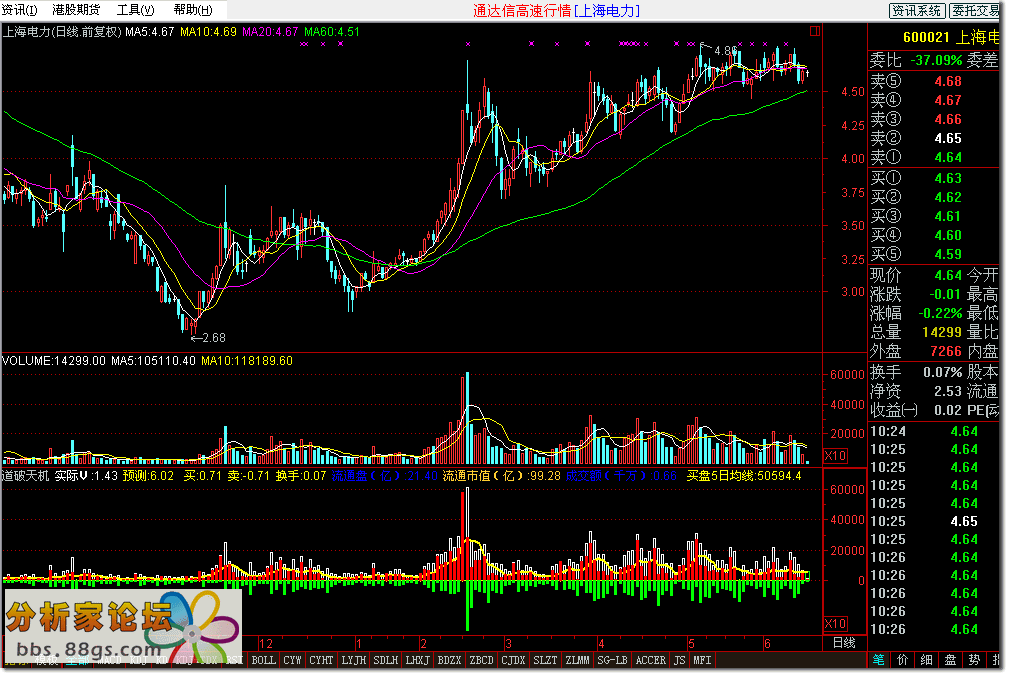Click the 卖⑤ price 4.68
The height and width of the screenshot is (675, 1009).
point(948,82)
